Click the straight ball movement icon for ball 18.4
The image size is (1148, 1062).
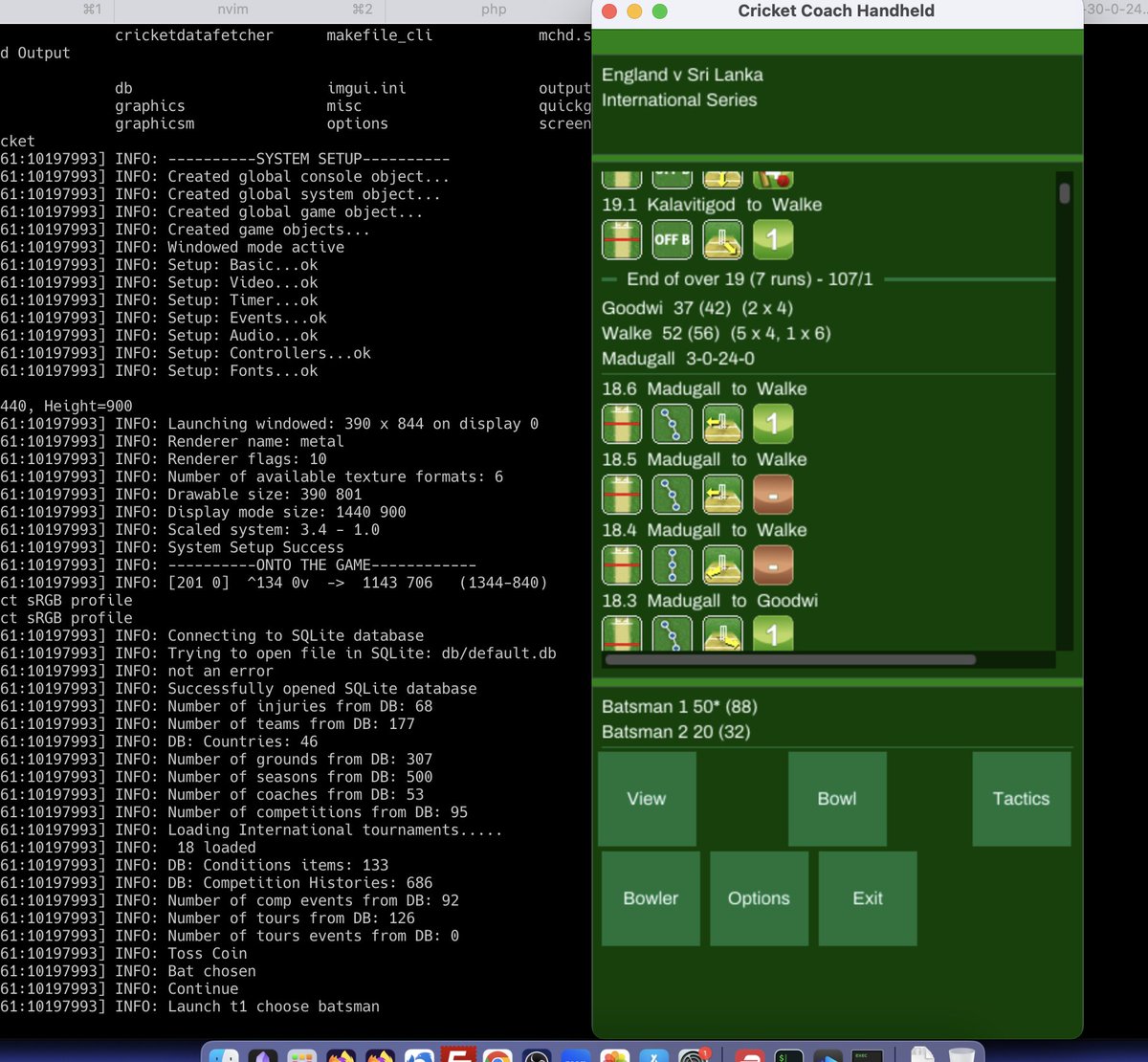point(673,565)
